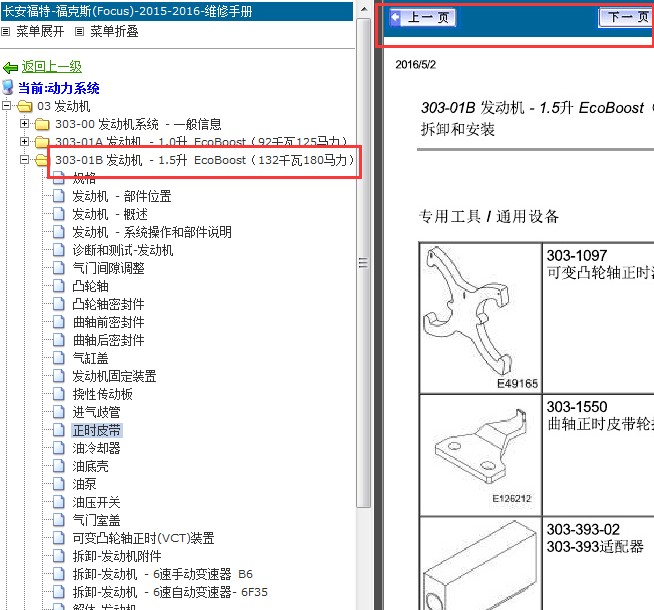Go to previous page with 上一页
Viewport: 654px width, 610px height.
point(423,18)
